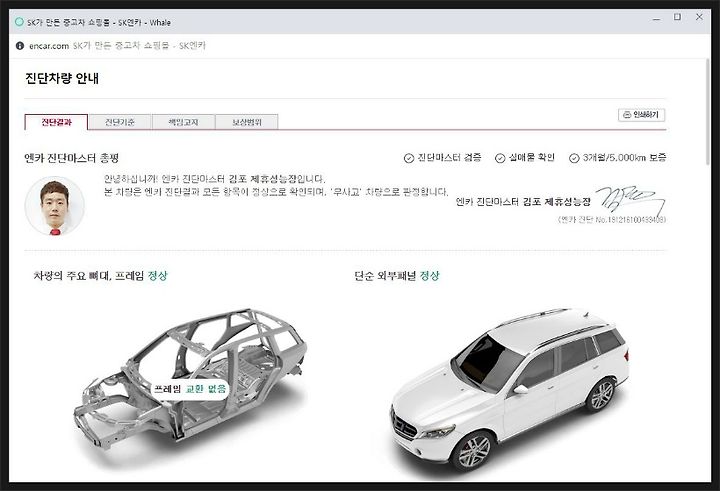
Task: Click the 단순 외부패널 정상 heading
Action: pyautogui.click(x=397, y=276)
